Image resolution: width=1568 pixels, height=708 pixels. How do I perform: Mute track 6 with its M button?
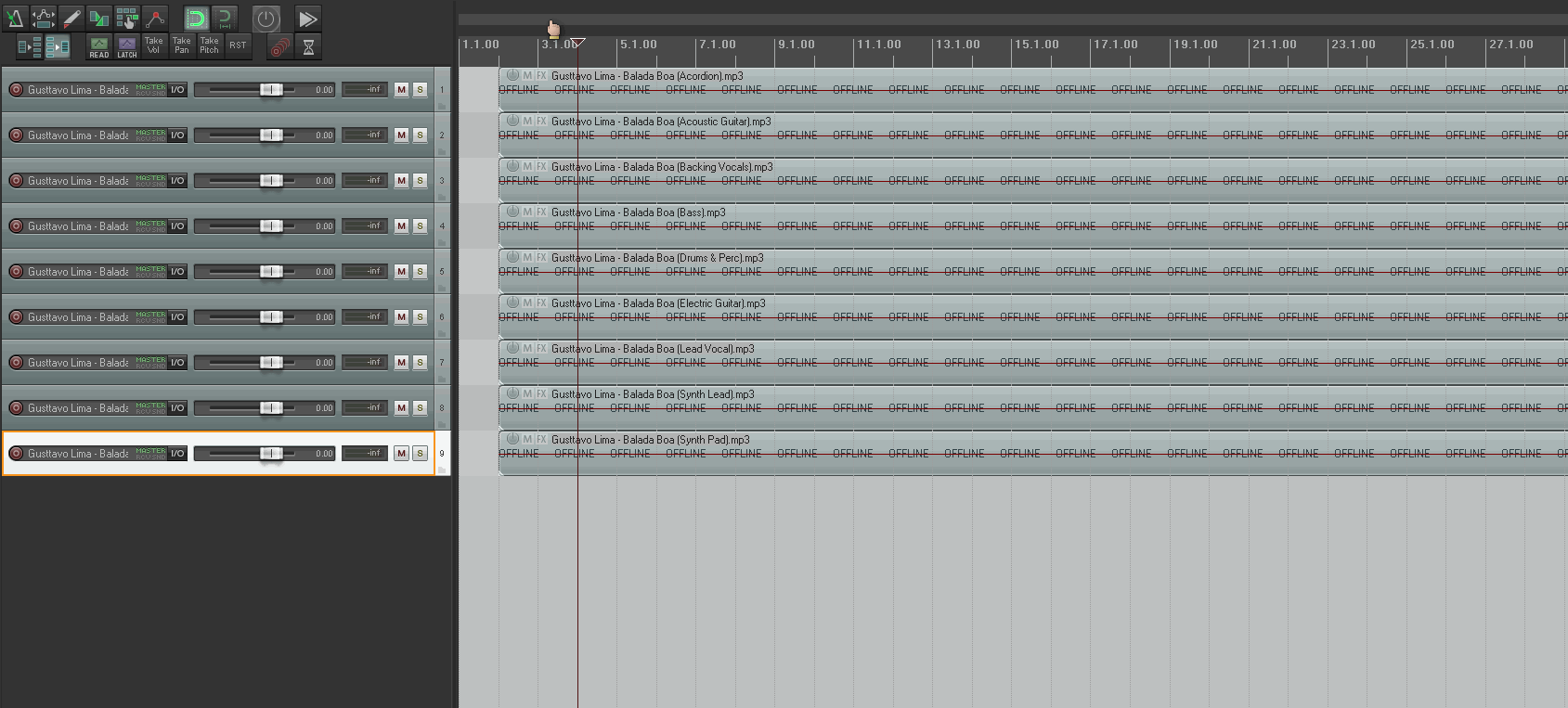(401, 316)
